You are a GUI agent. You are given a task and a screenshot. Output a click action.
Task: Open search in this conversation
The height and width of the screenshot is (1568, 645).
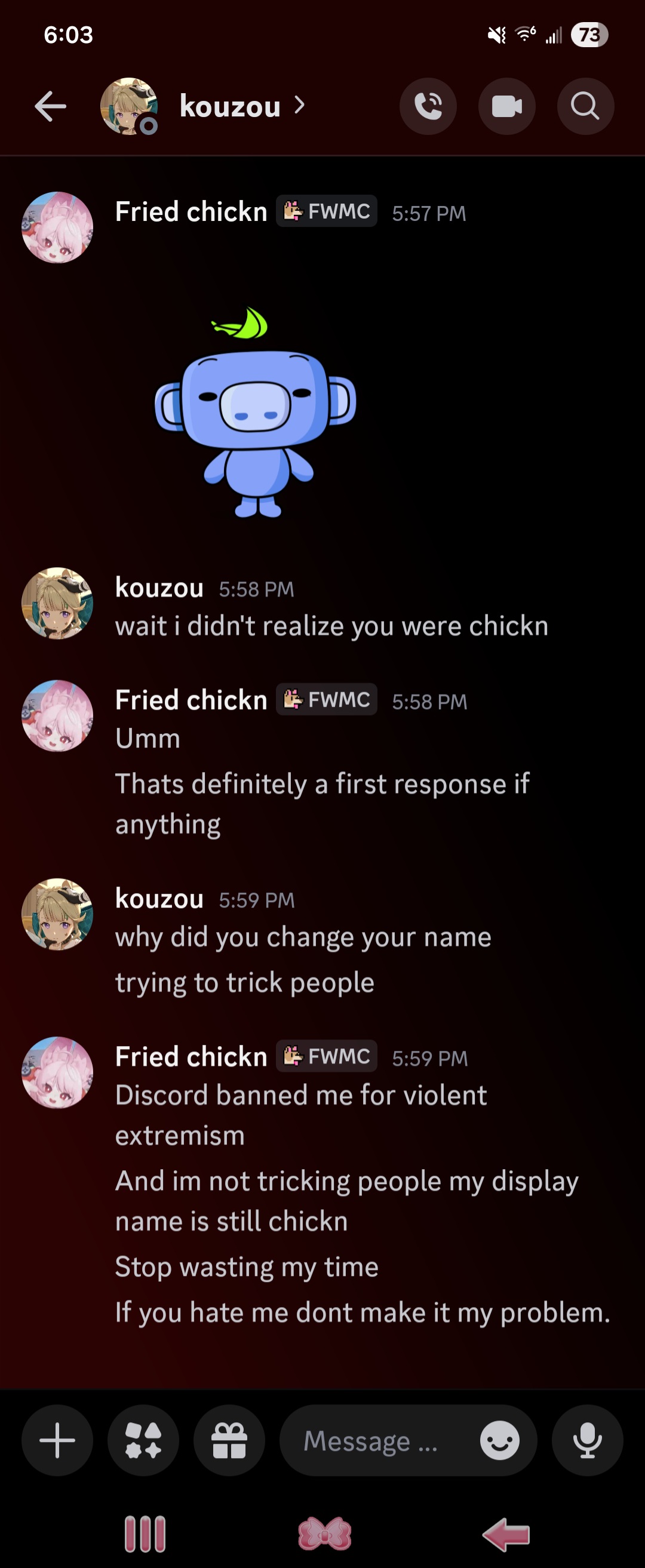point(585,106)
